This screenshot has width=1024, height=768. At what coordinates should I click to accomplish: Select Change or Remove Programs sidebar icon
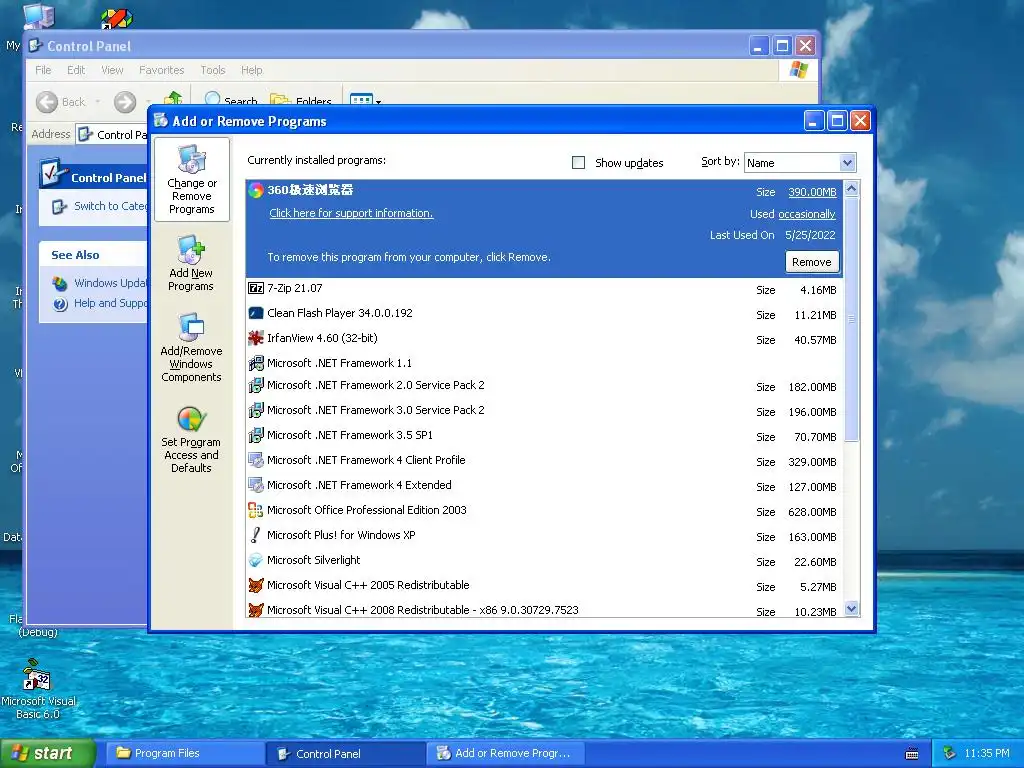pyautogui.click(x=191, y=180)
